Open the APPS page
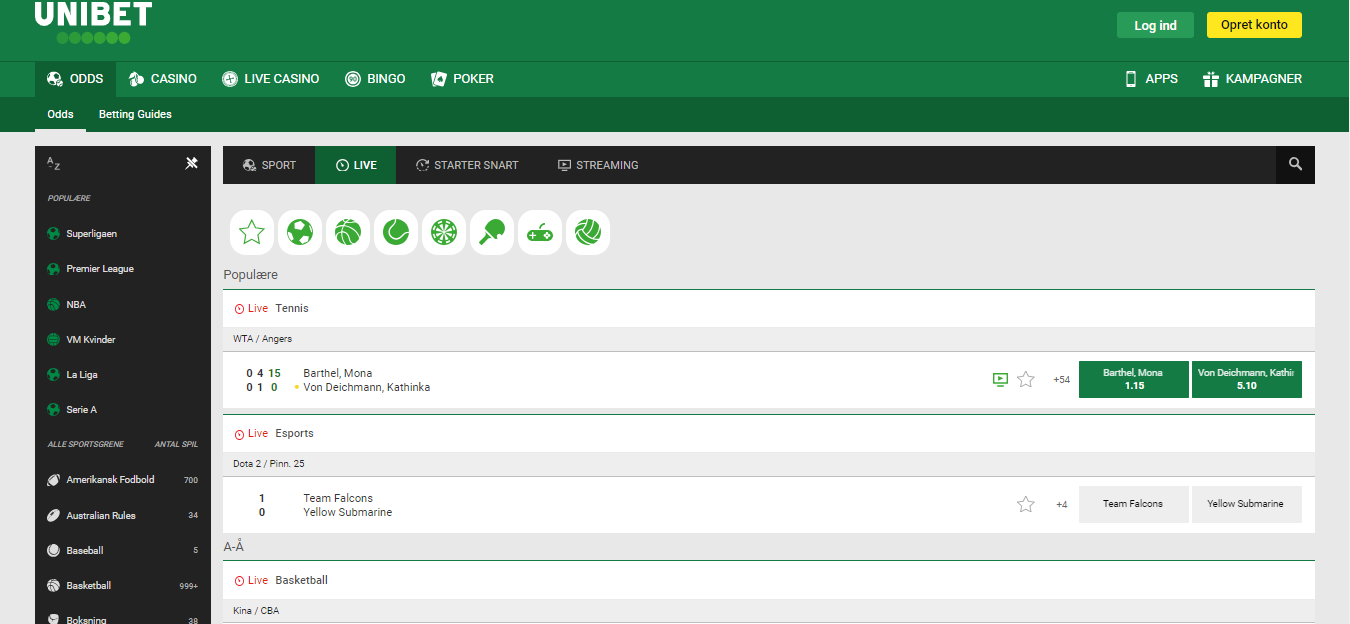 (1151, 79)
